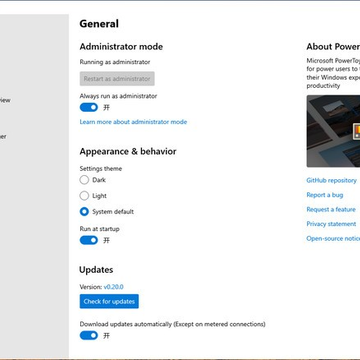This screenshot has width=360, height=360.
Task: Open the v0.20.0 version release link
Action: coord(114,287)
